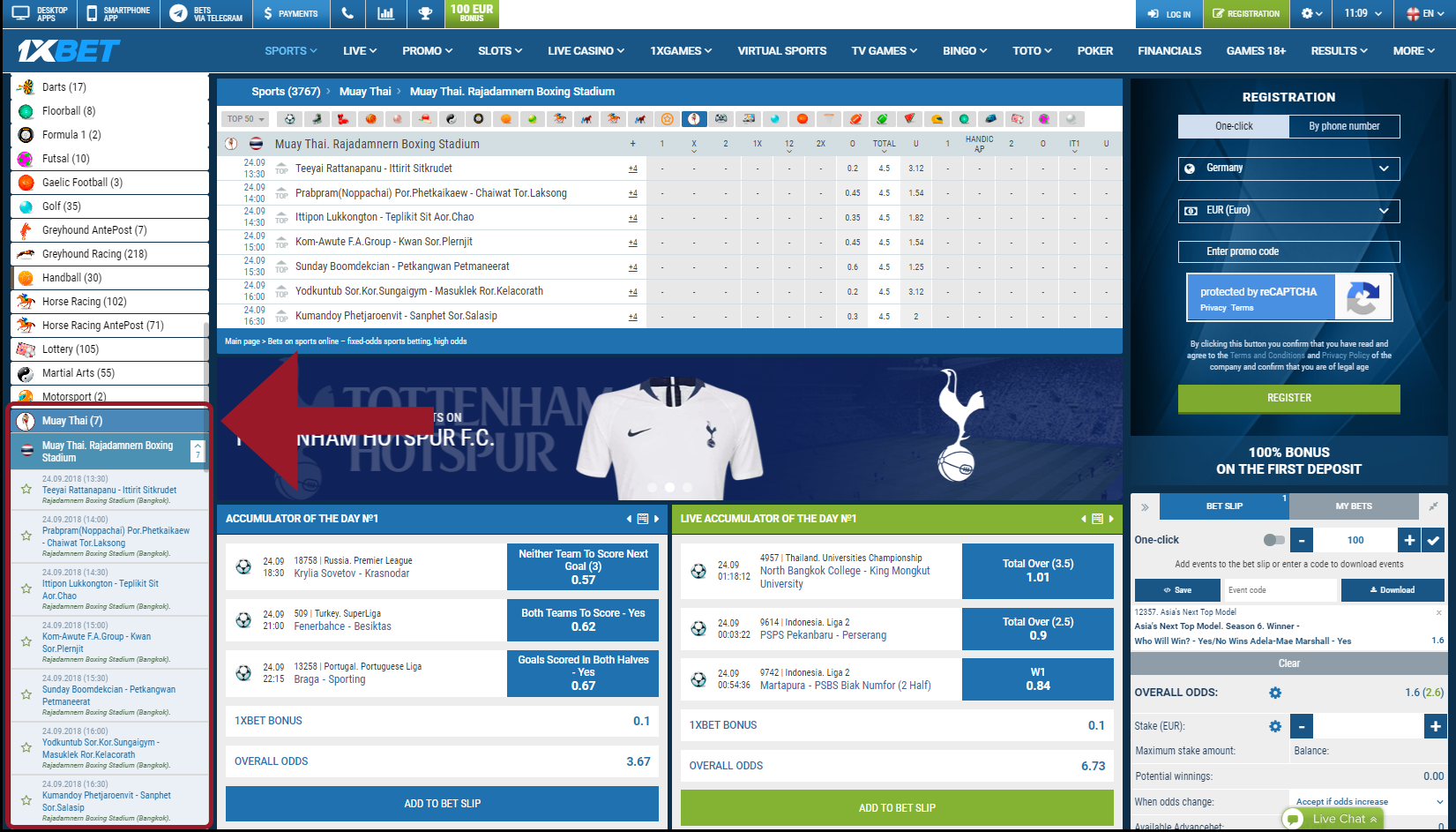The width and height of the screenshot is (1456, 832).
Task: Favorite the Teeyai Rattanapanu match star
Action: 26,489
